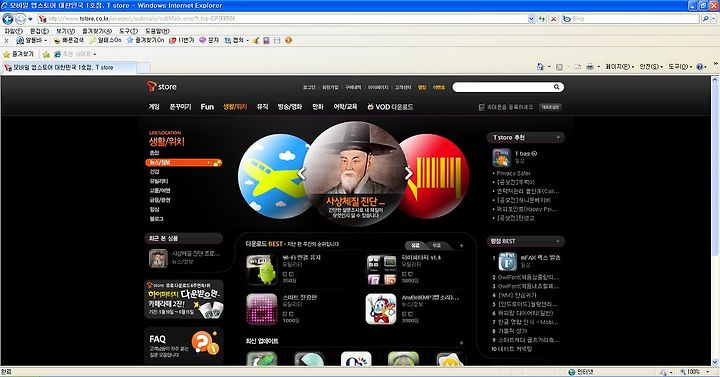Go back with the browser Back arrow
720x377 pixels.
8,19
